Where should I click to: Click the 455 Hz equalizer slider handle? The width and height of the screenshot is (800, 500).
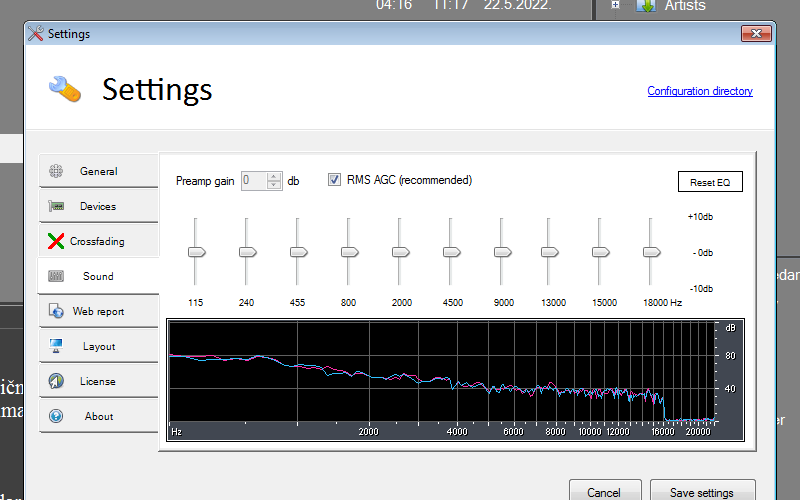pyautogui.click(x=298, y=252)
